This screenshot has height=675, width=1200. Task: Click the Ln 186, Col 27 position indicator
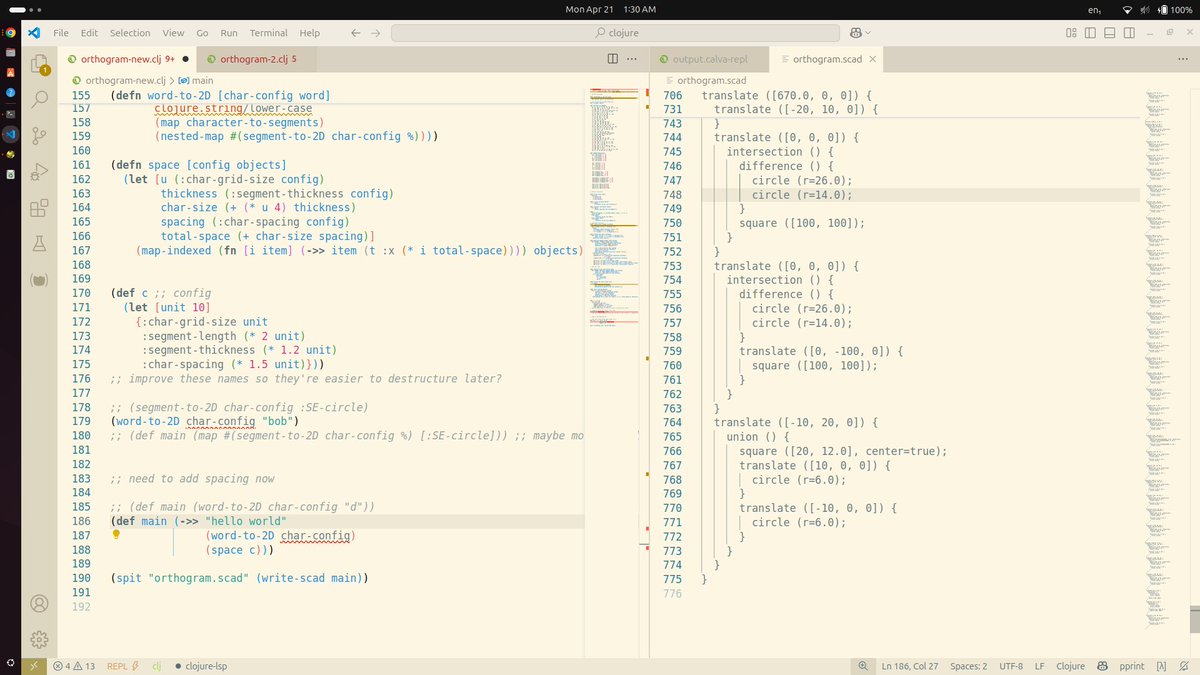(x=910, y=666)
